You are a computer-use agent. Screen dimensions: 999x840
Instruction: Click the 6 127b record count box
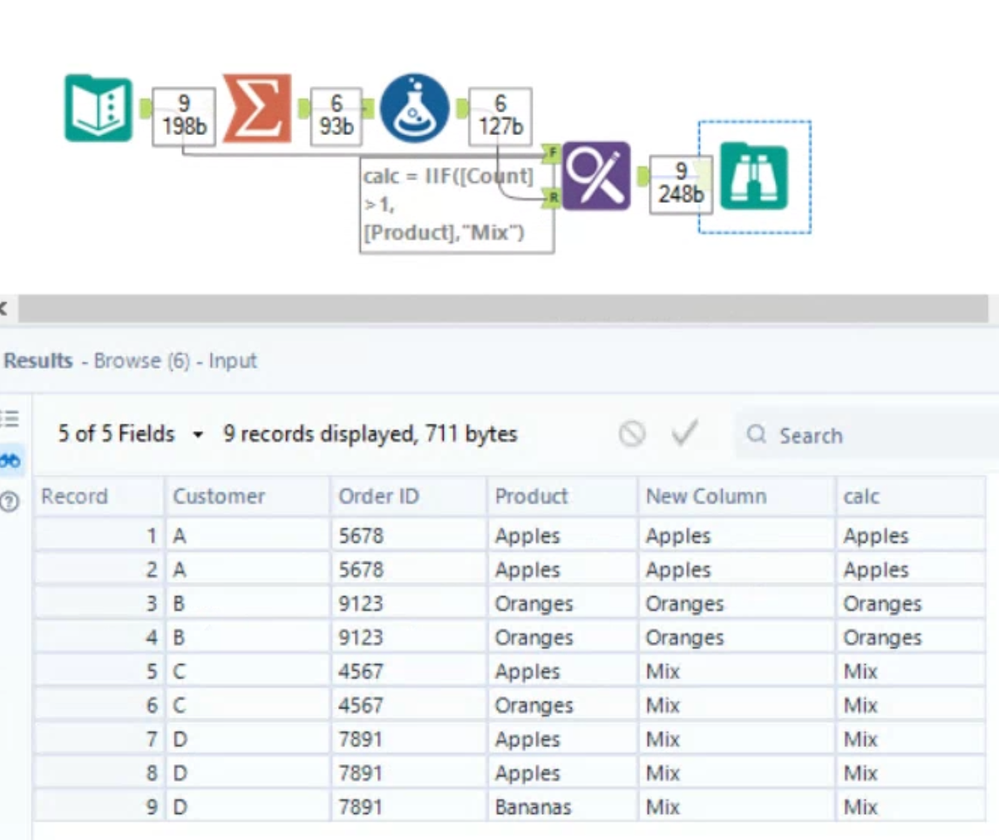pos(500,116)
